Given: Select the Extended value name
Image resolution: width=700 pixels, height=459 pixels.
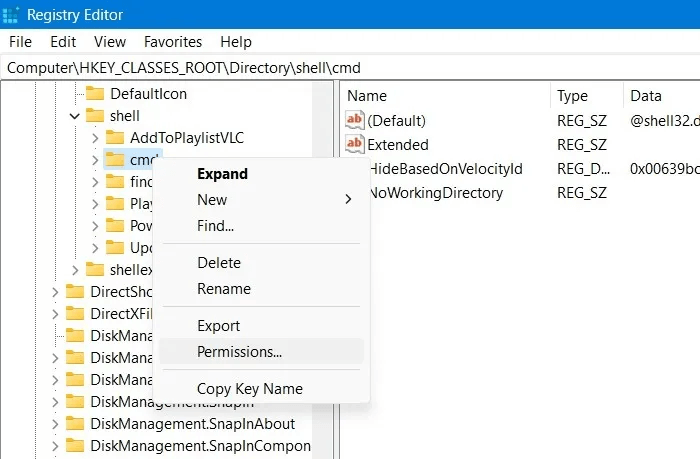Looking at the screenshot, I should point(398,145).
